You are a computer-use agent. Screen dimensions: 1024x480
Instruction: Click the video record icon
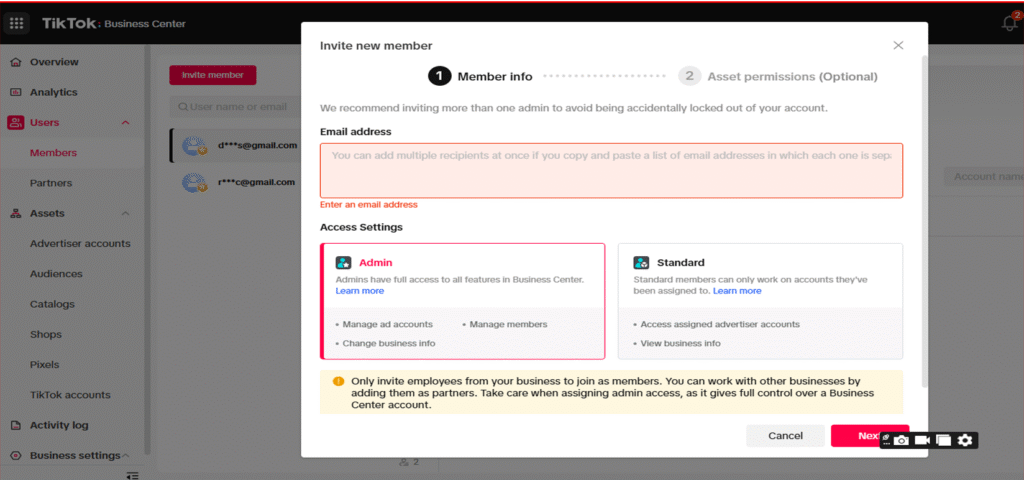point(922,440)
